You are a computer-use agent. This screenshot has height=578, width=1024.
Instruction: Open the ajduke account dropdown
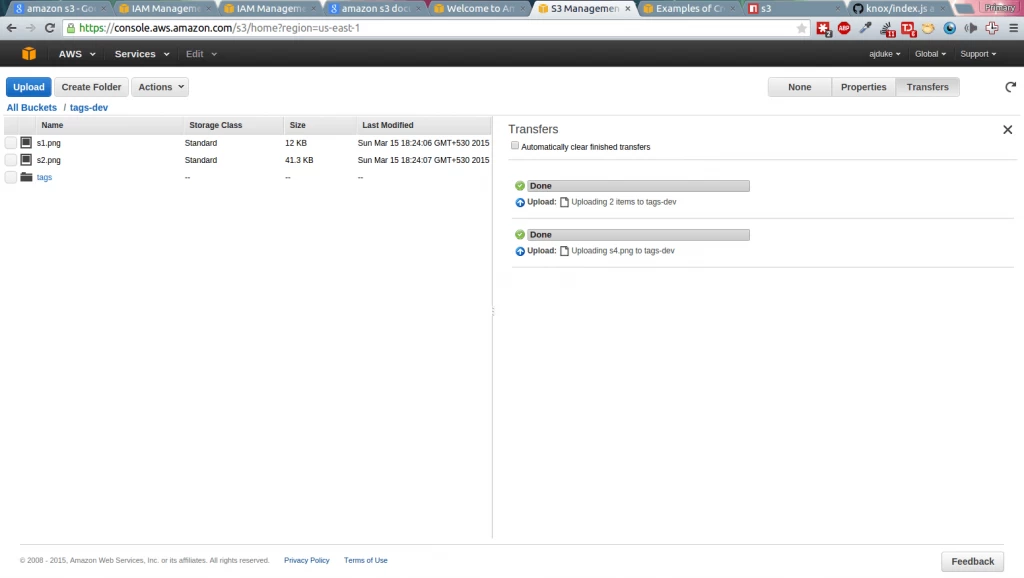point(884,54)
